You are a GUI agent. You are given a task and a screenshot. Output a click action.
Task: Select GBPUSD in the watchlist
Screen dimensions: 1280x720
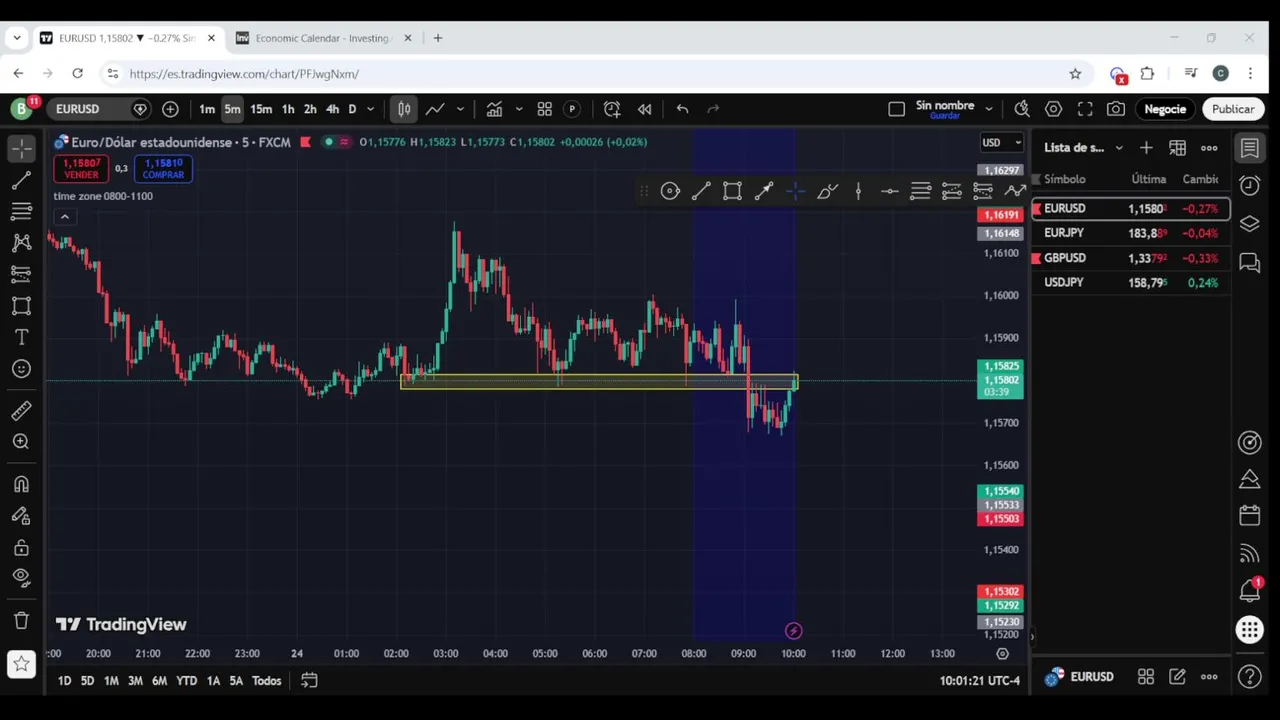pyautogui.click(x=1131, y=258)
